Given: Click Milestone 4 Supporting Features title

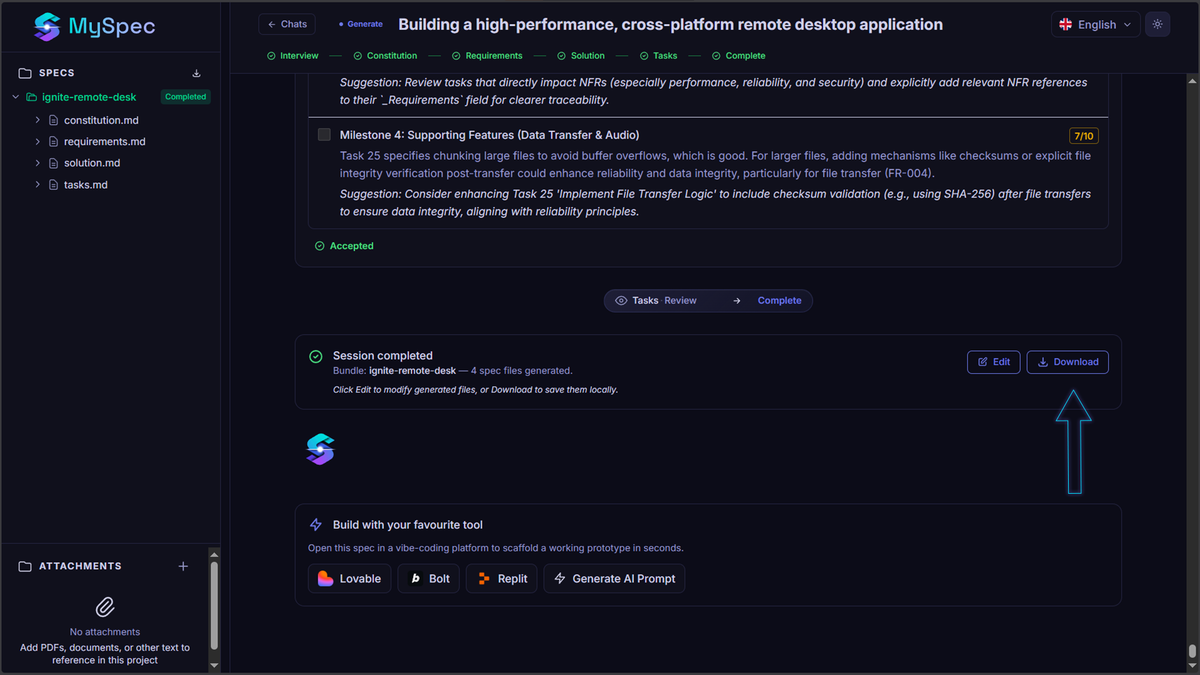Looking at the screenshot, I should coord(489,135).
